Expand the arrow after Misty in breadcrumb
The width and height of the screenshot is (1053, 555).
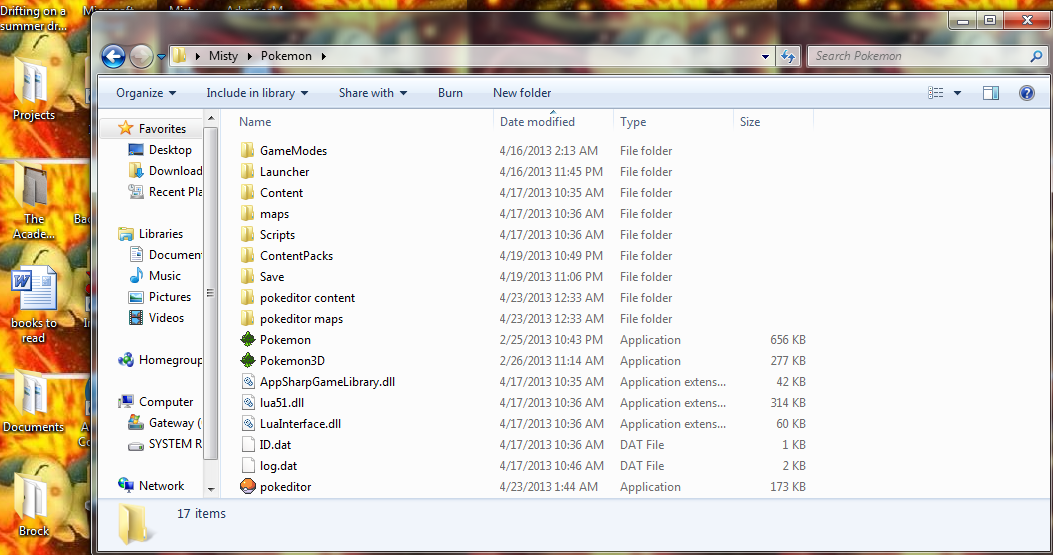(249, 56)
